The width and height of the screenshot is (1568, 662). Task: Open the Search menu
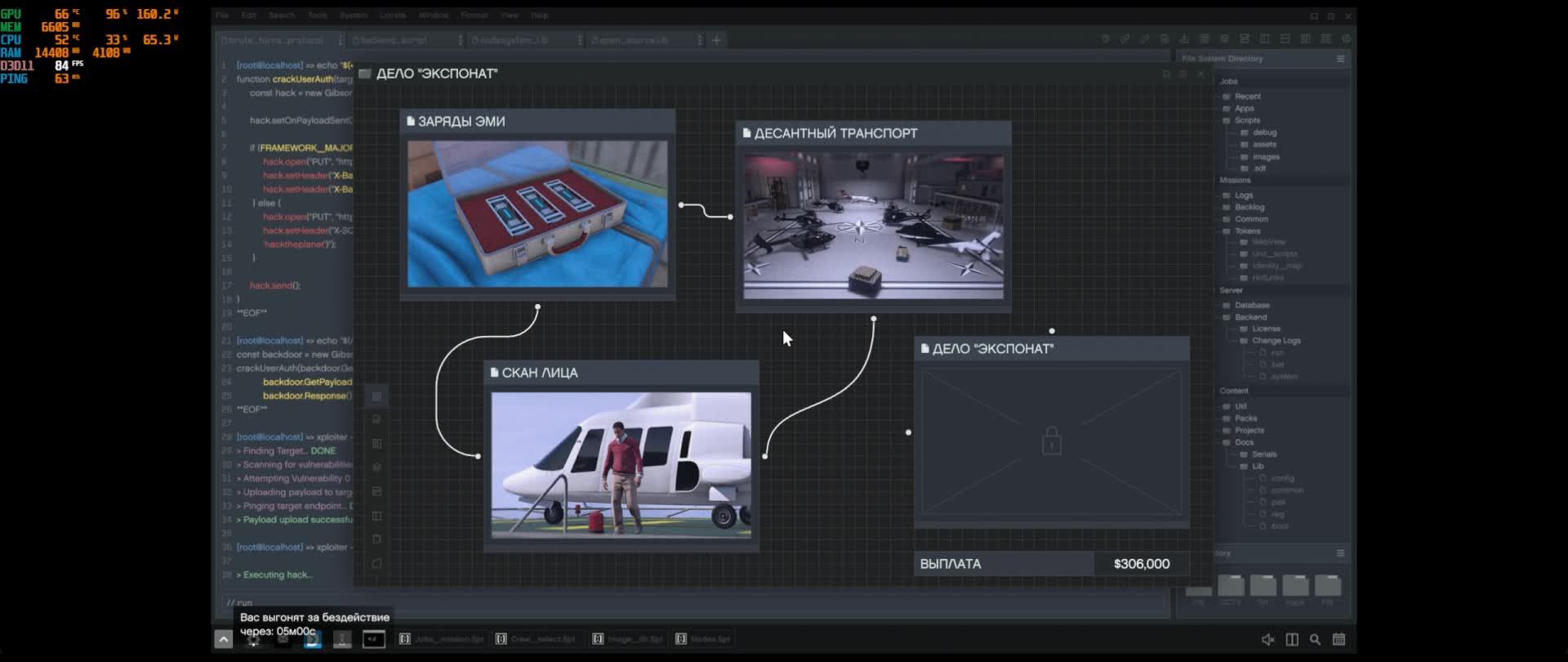(282, 16)
